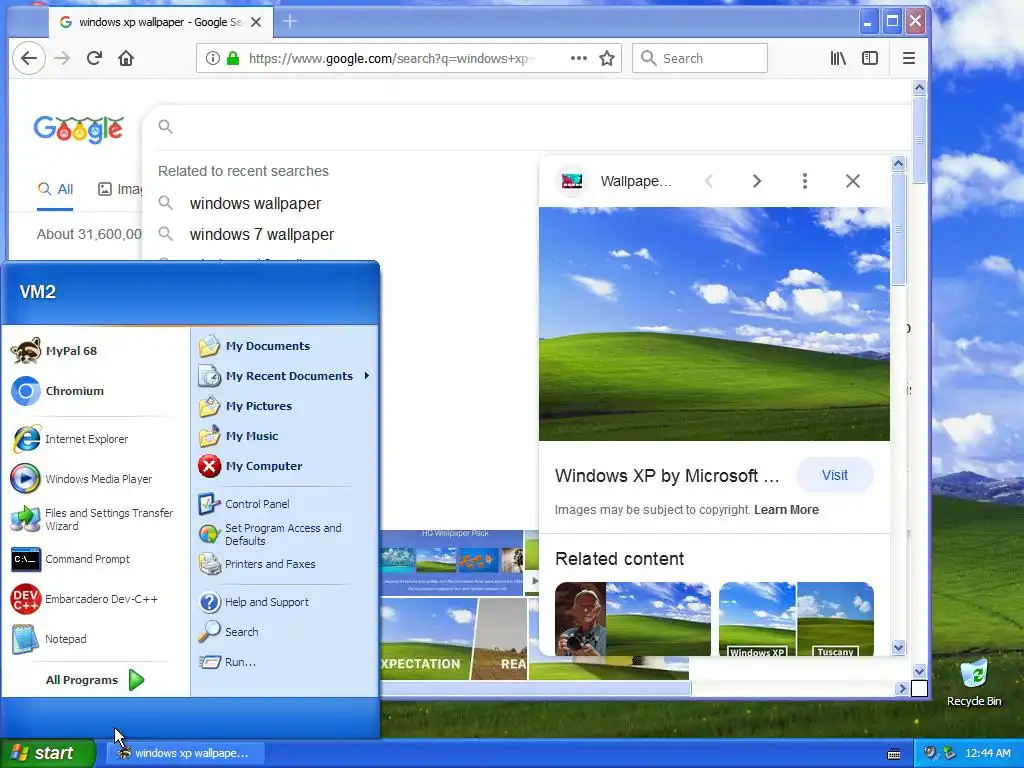Open the Learn More copyright link

(x=786, y=509)
